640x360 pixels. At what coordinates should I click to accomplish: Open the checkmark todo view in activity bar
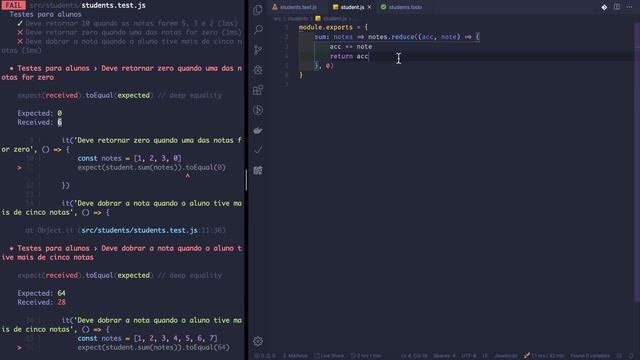tap(258, 150)
